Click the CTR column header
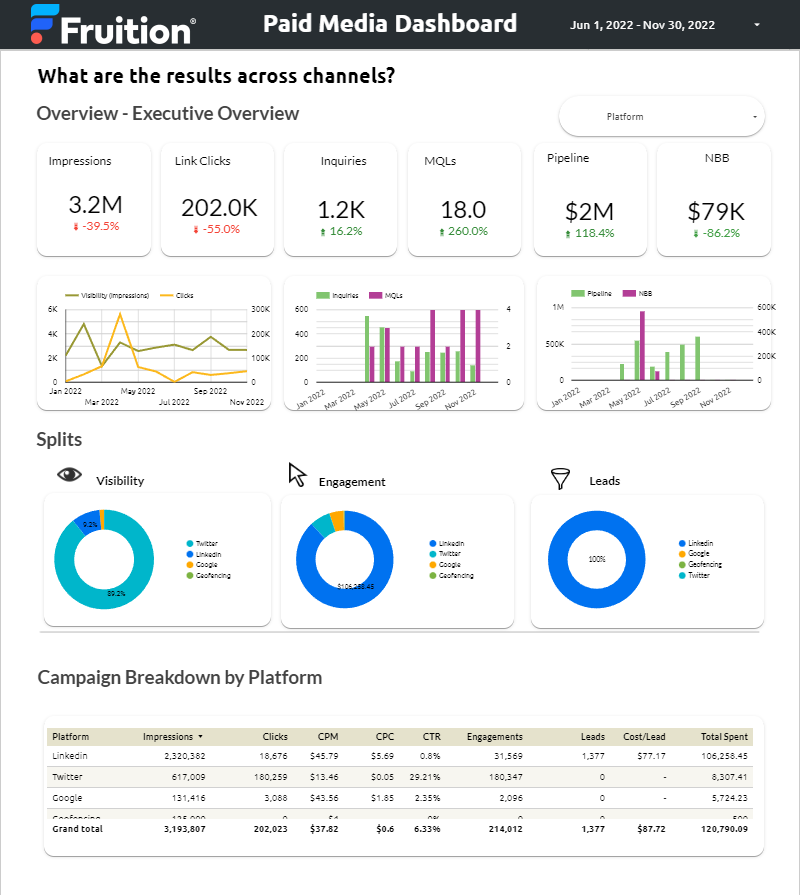800x895 pixels. pyautogui.click(x=431, y=737)
